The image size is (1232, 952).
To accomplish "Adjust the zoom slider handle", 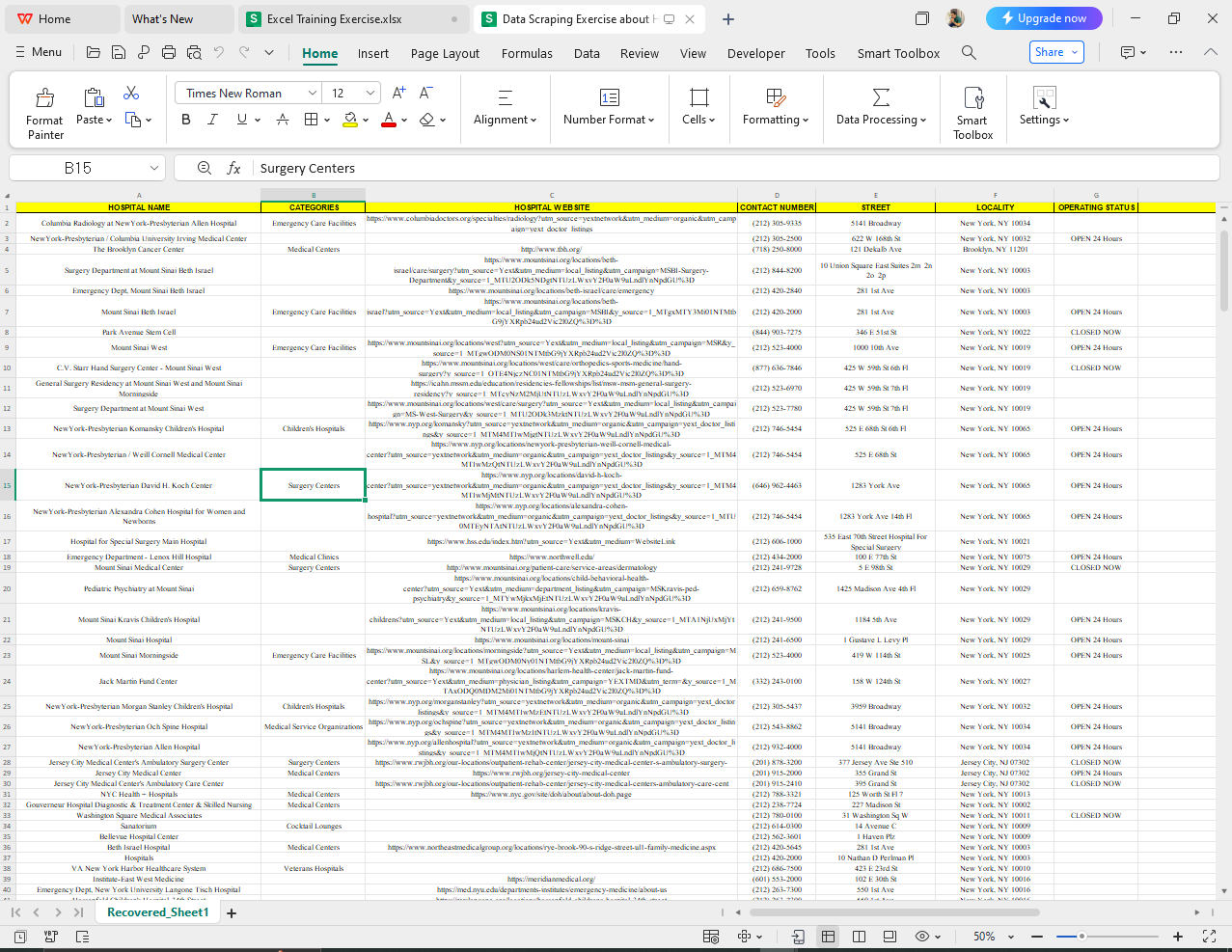I will pyautogui.click(x=1082, y=937).
